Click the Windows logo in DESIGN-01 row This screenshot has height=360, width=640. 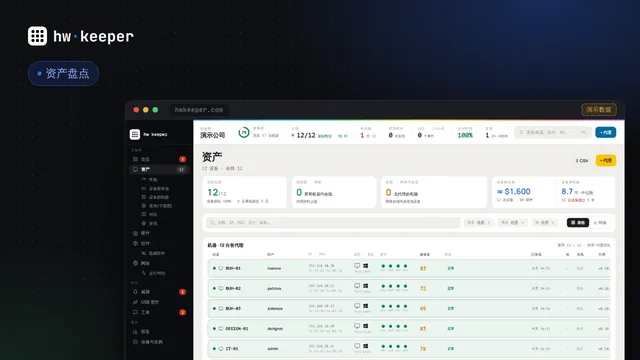coord(366,326)
